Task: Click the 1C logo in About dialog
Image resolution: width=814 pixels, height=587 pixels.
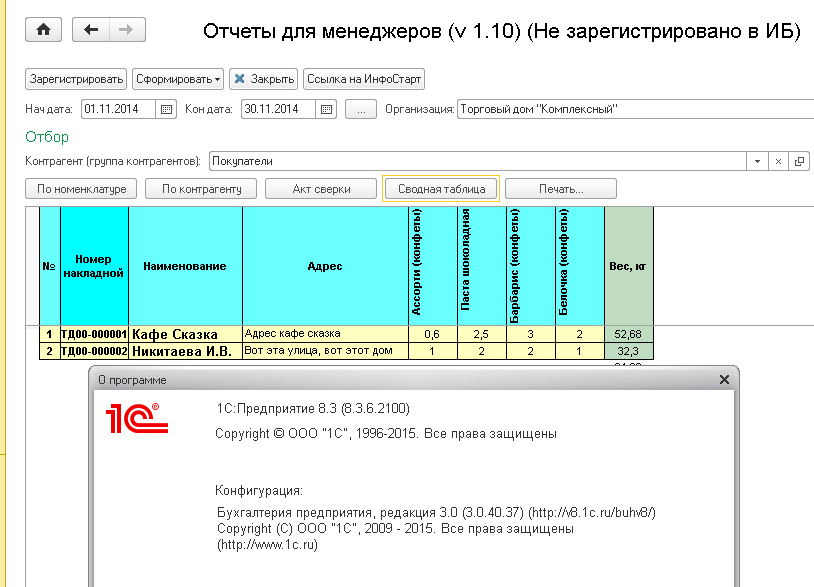Action: [137, 418]
